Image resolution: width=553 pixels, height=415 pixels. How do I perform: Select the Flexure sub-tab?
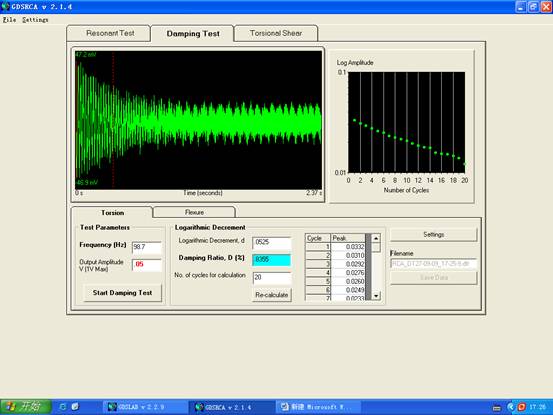tap(194, 212)
